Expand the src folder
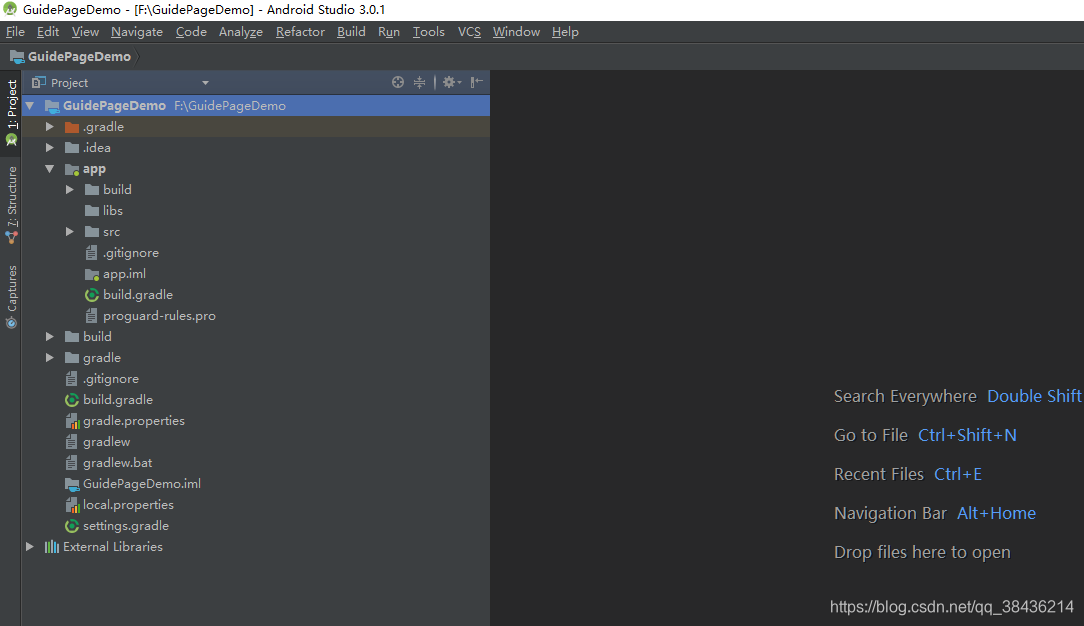The image size is (1084, 626). pyautogui.click(x=70, y=231)
